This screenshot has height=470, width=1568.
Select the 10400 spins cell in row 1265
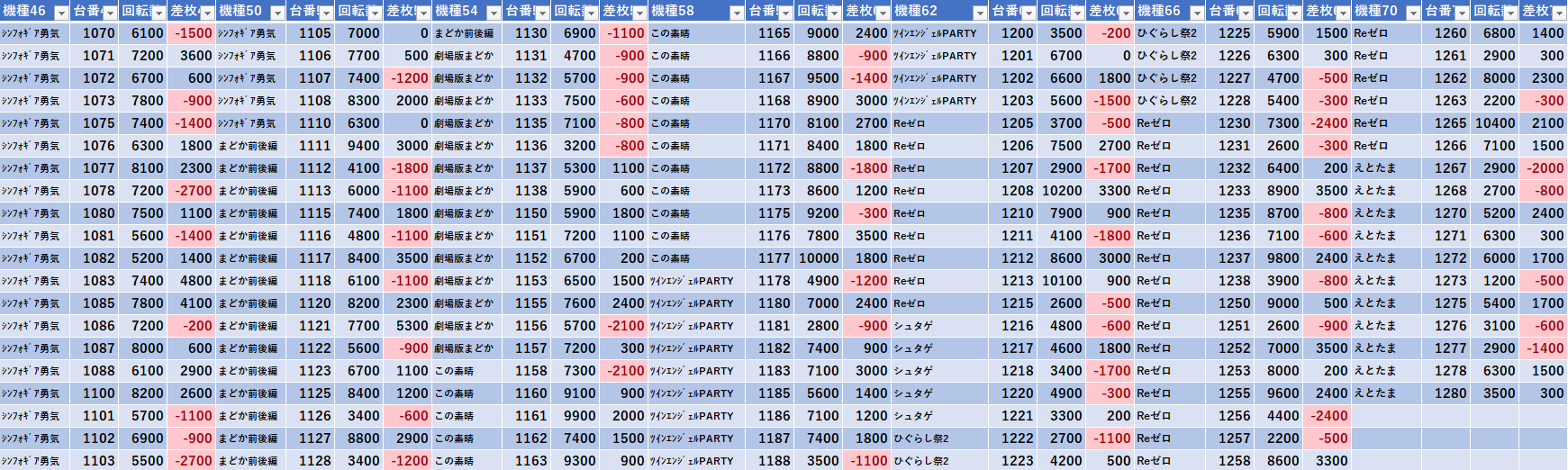[x=1495, y=123]
